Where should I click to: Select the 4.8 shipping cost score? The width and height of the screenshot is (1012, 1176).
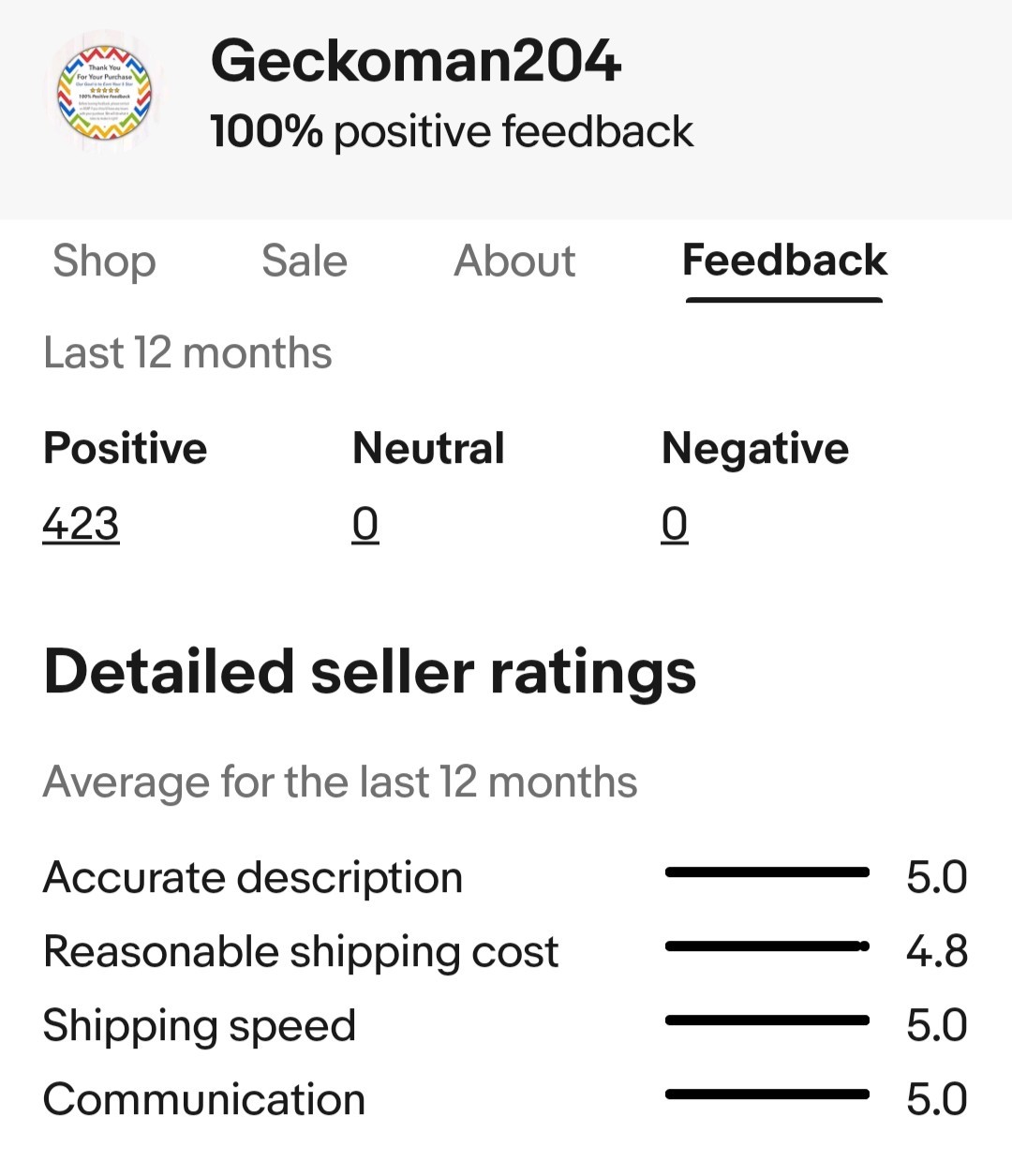937,951
